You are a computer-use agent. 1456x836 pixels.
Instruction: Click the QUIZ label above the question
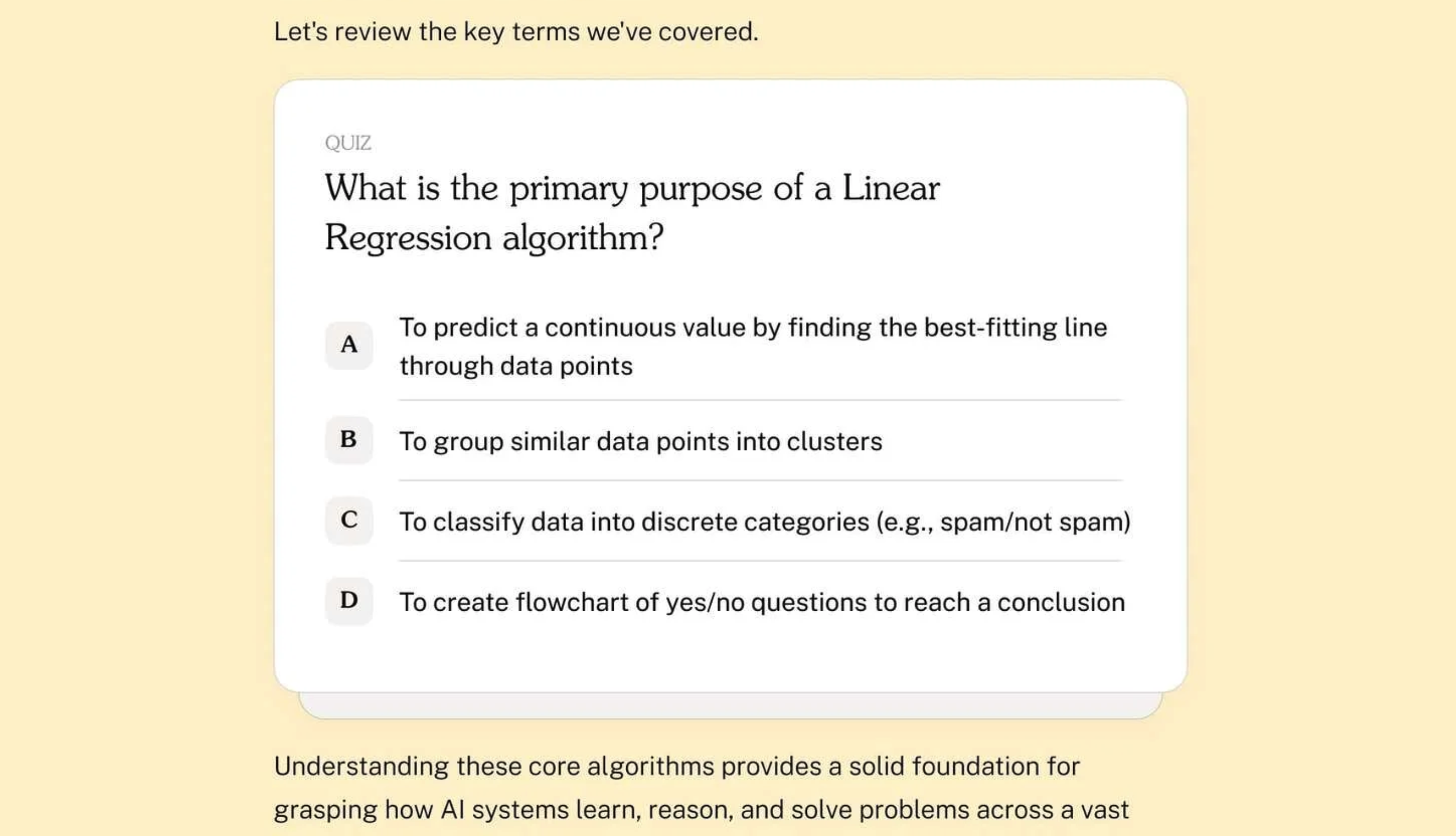tap(347, 142)
